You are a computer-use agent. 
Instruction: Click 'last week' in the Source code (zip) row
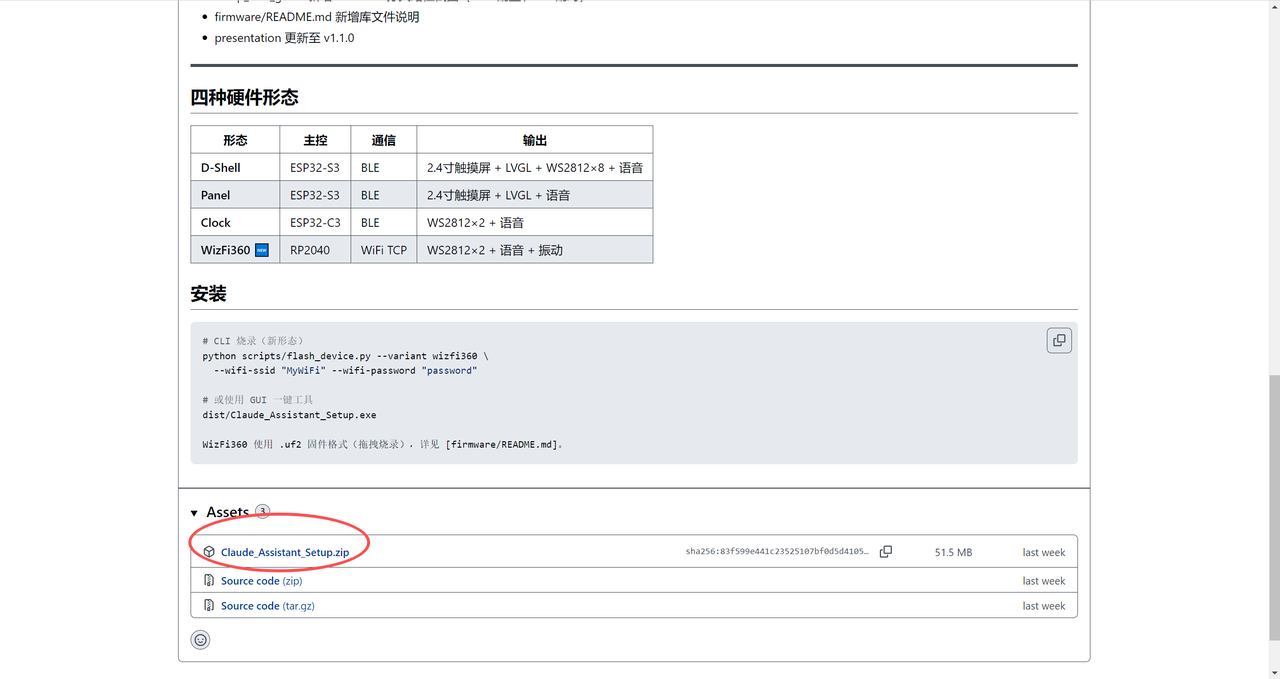click(1043, 580)
